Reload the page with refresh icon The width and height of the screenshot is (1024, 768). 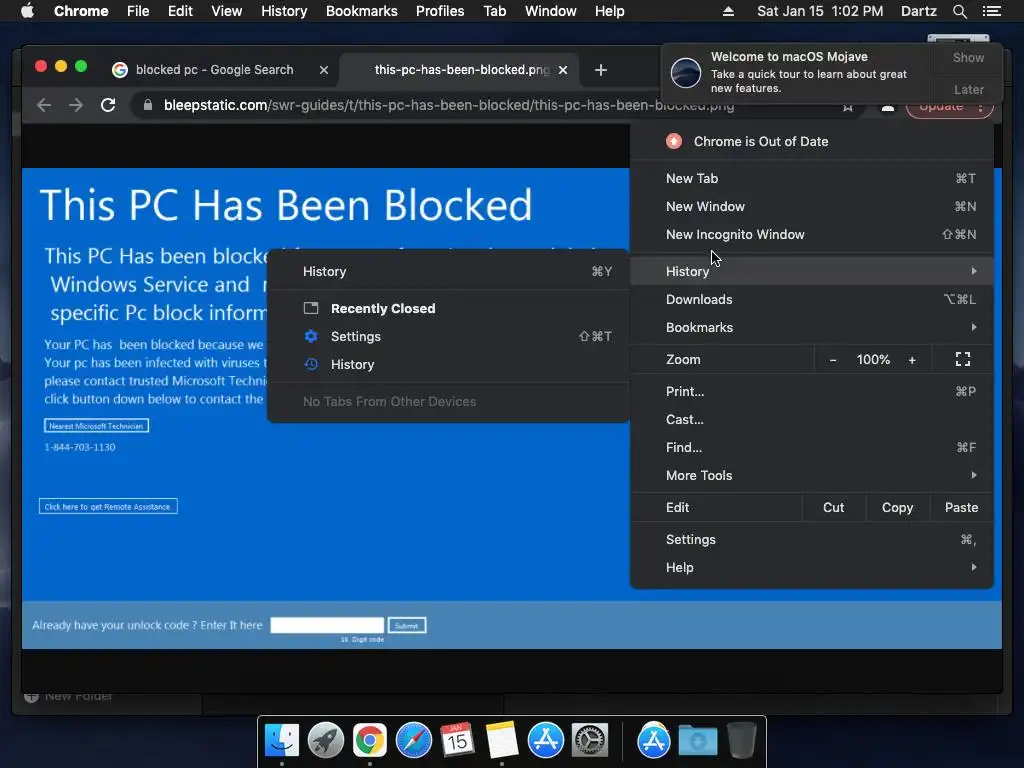point(108,105)
